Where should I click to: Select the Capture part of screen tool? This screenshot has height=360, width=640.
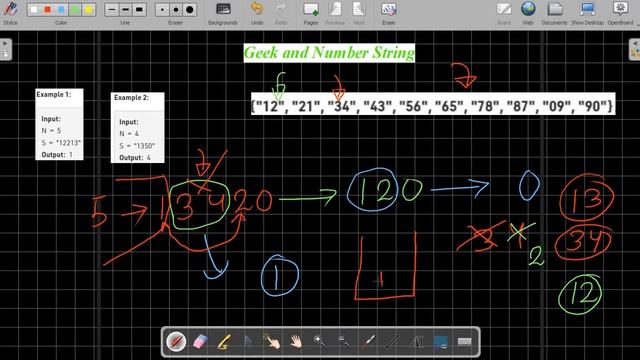440,342
